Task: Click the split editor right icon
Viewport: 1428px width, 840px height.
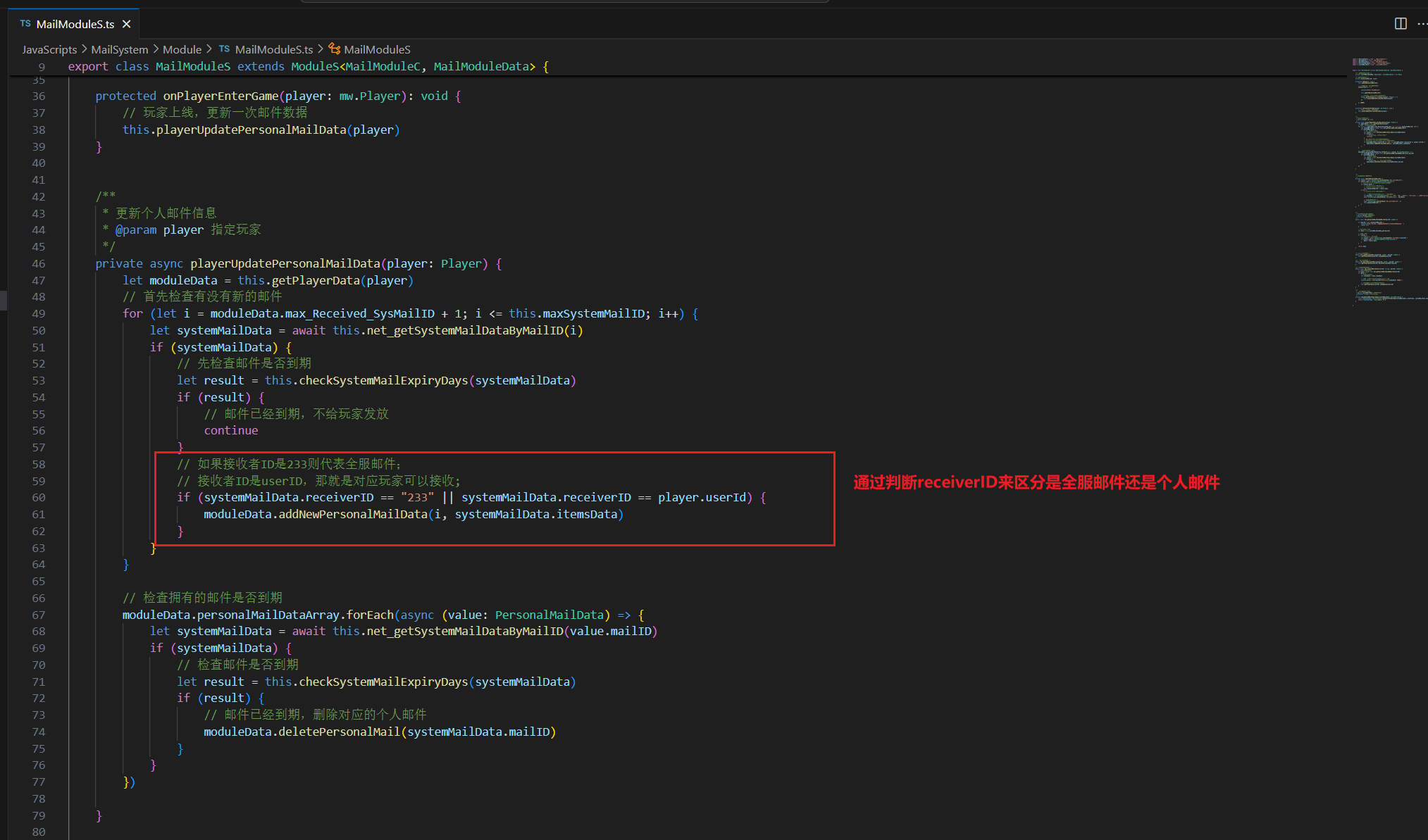Action: click(1401, 24)
